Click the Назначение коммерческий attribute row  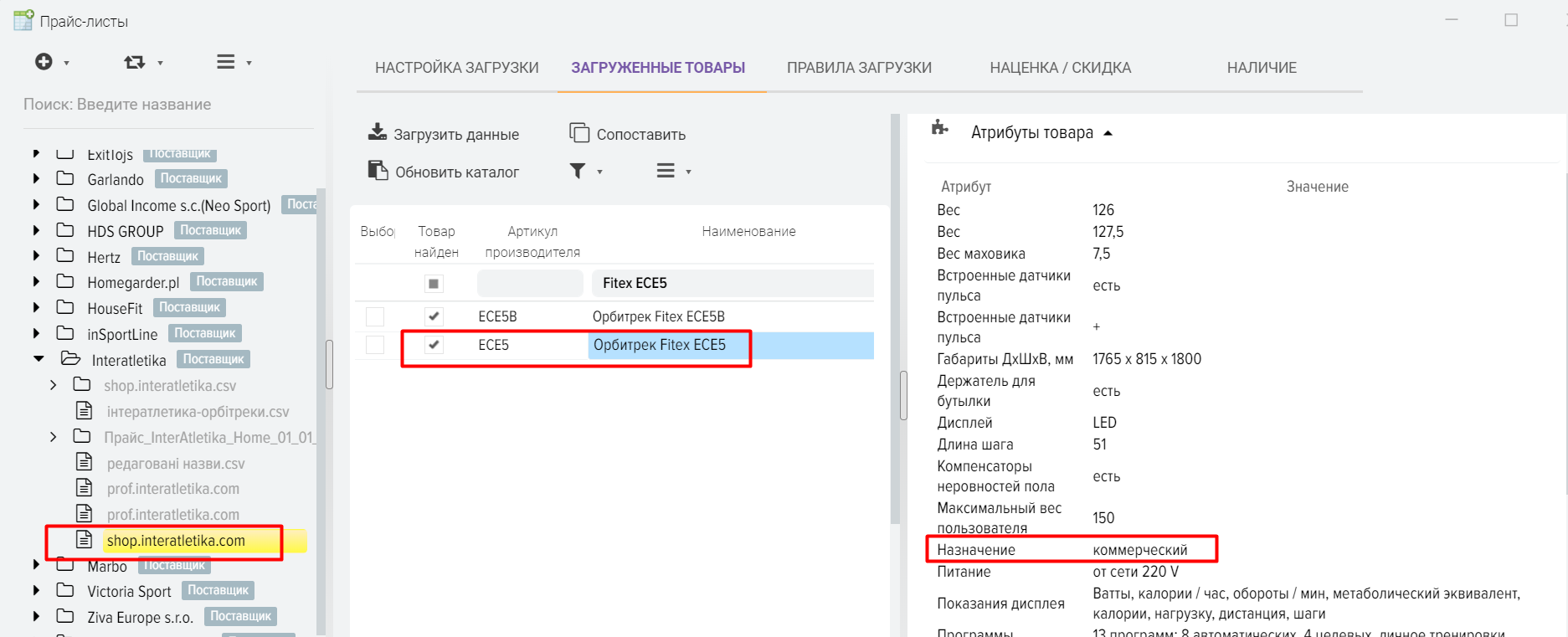coord(1072,550)
